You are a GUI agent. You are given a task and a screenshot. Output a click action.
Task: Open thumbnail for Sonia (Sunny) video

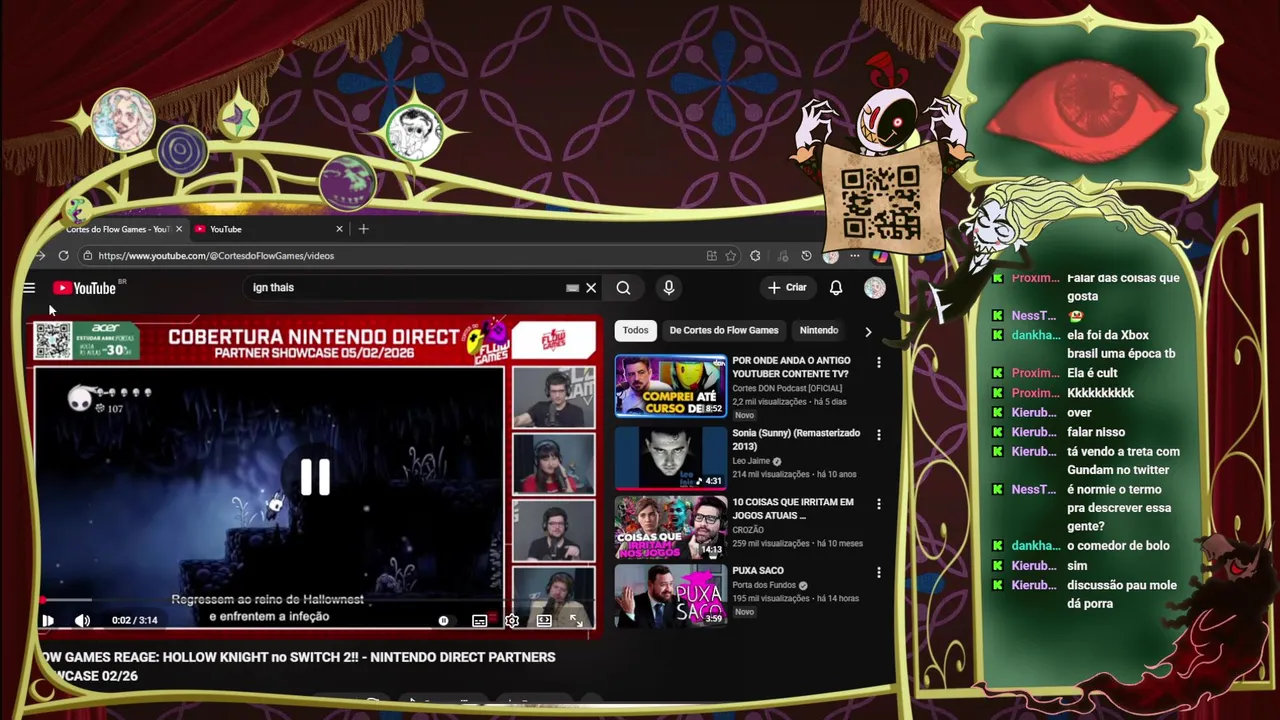point(670,458)
